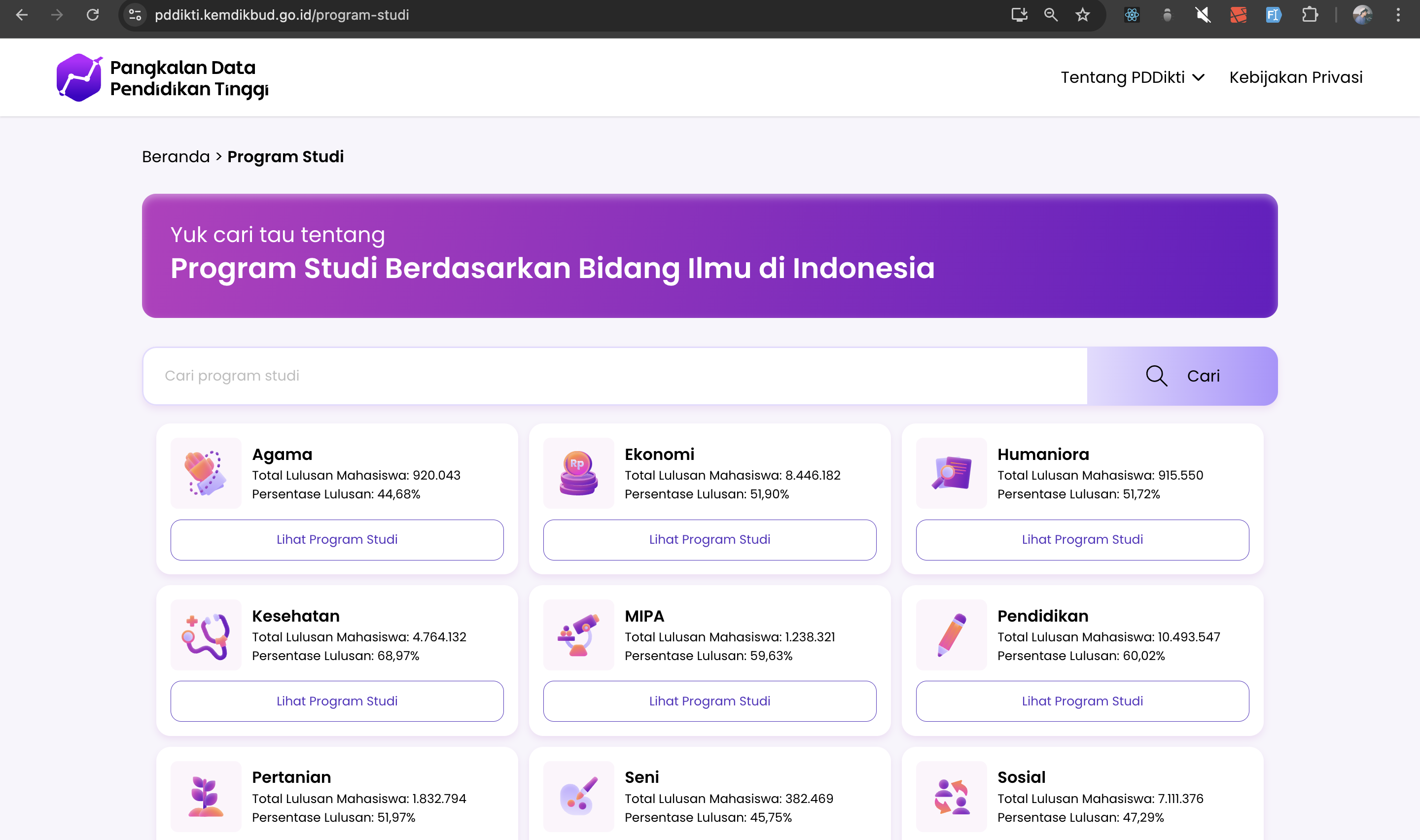Screen dimensions: 1420x840
Task: Click the PDDikti purple logo
Action: pos(79,77)
